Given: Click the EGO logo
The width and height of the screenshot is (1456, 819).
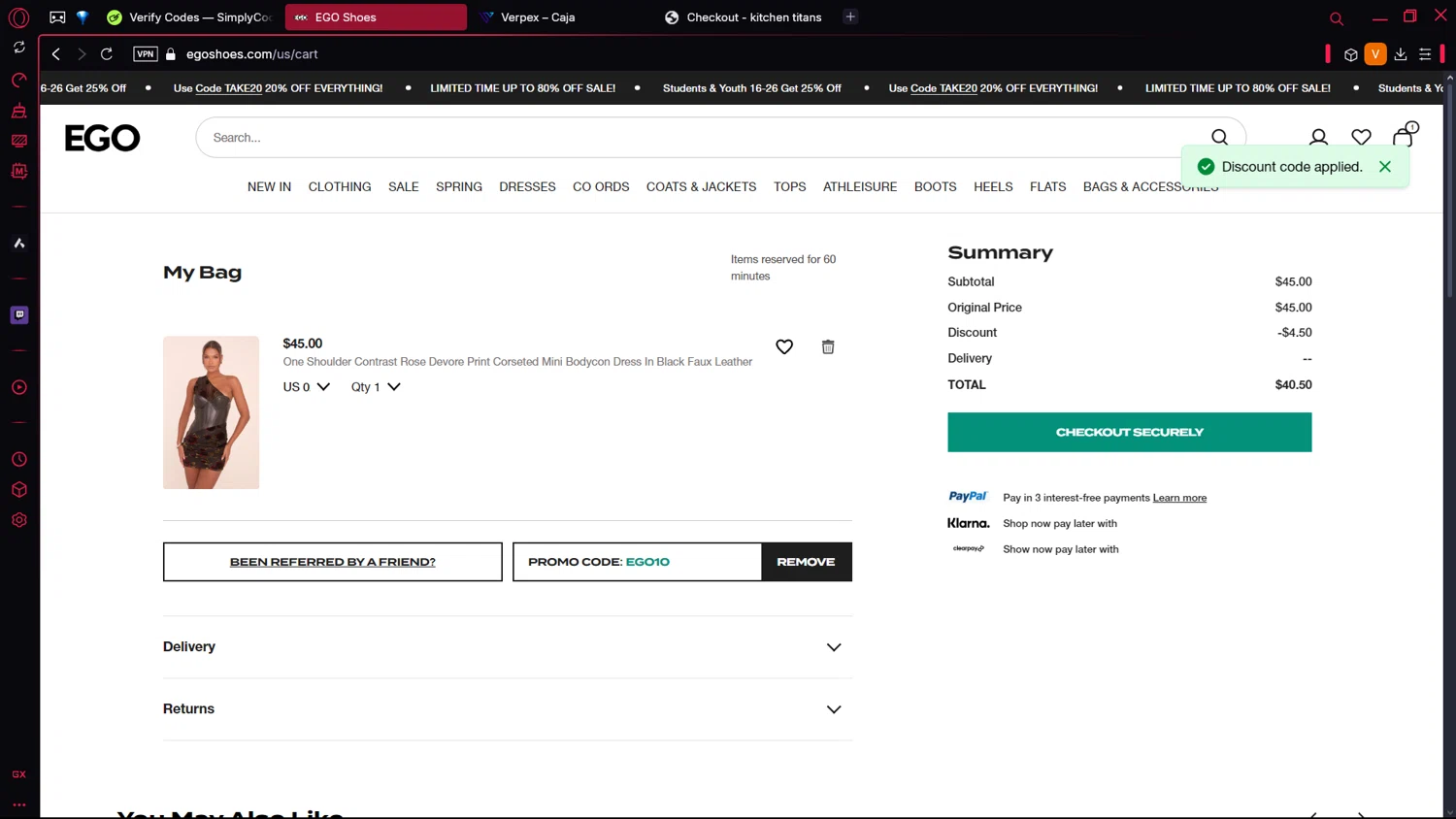Looking at the screenshot, I should click(102, 138).
